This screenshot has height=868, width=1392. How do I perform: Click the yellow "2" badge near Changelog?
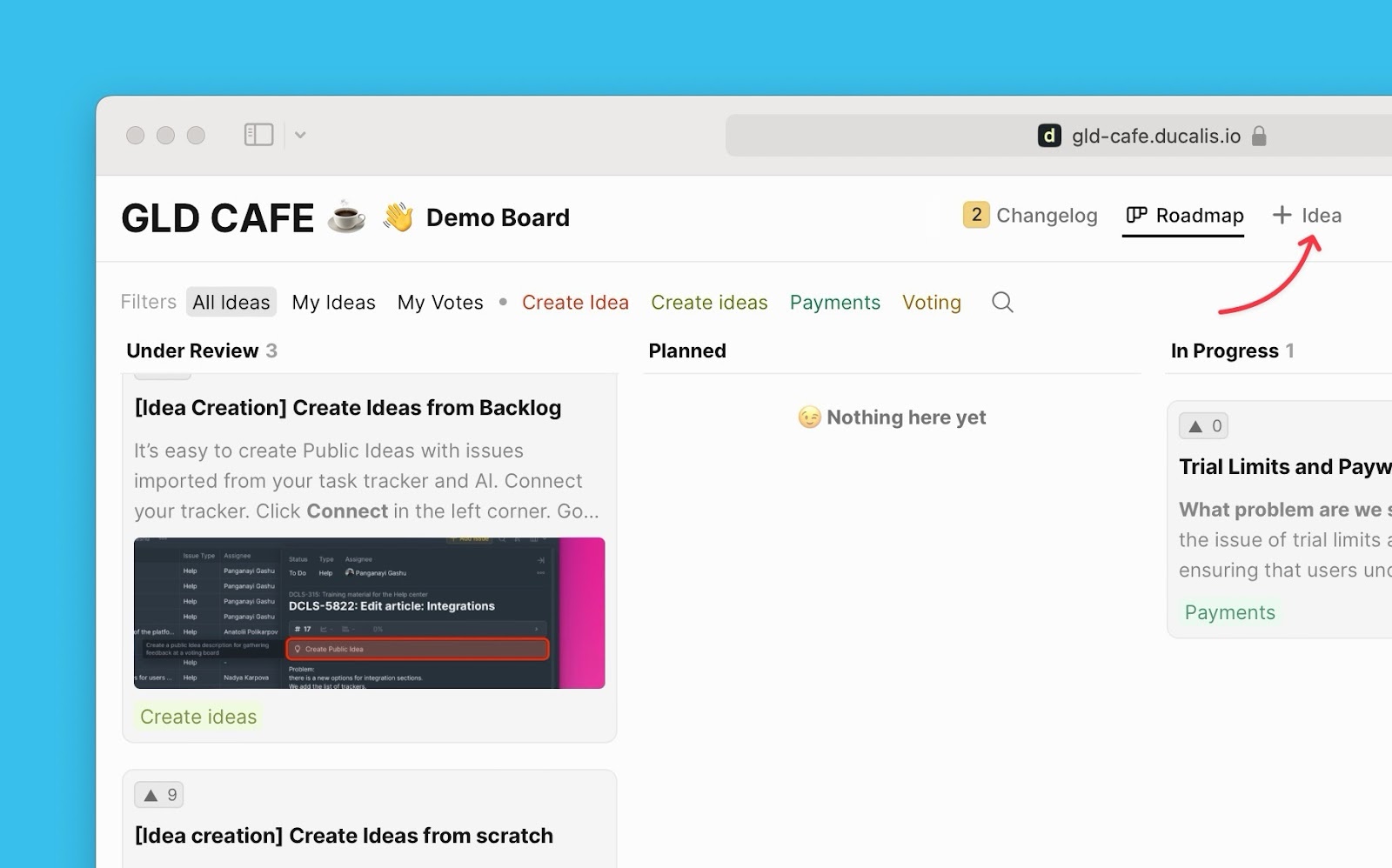975,214
